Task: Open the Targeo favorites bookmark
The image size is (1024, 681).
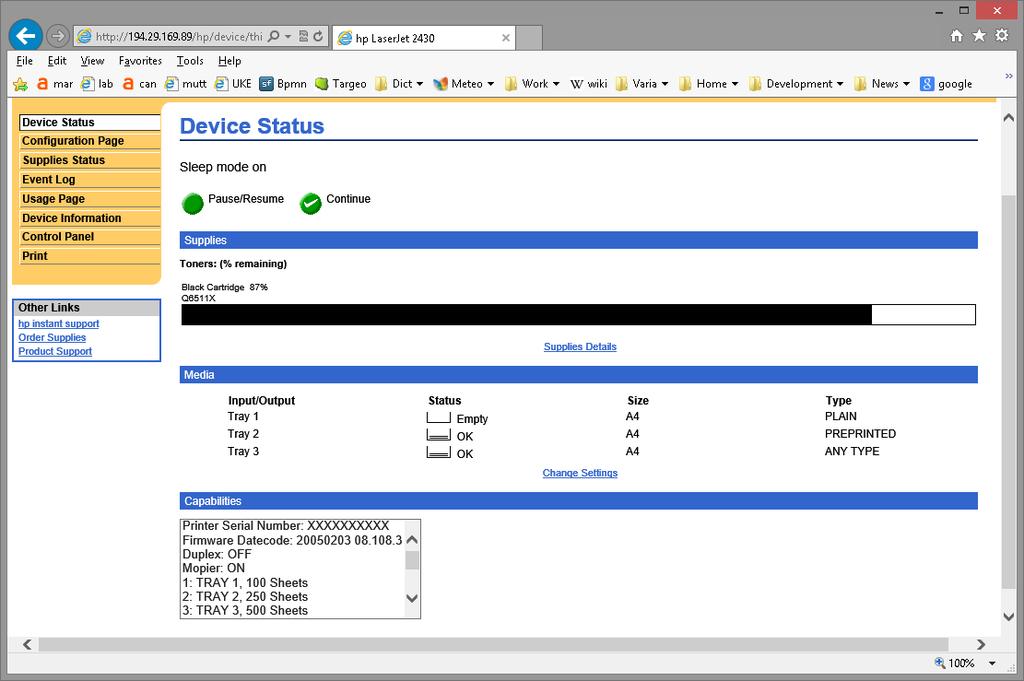Action: (340, 84)
